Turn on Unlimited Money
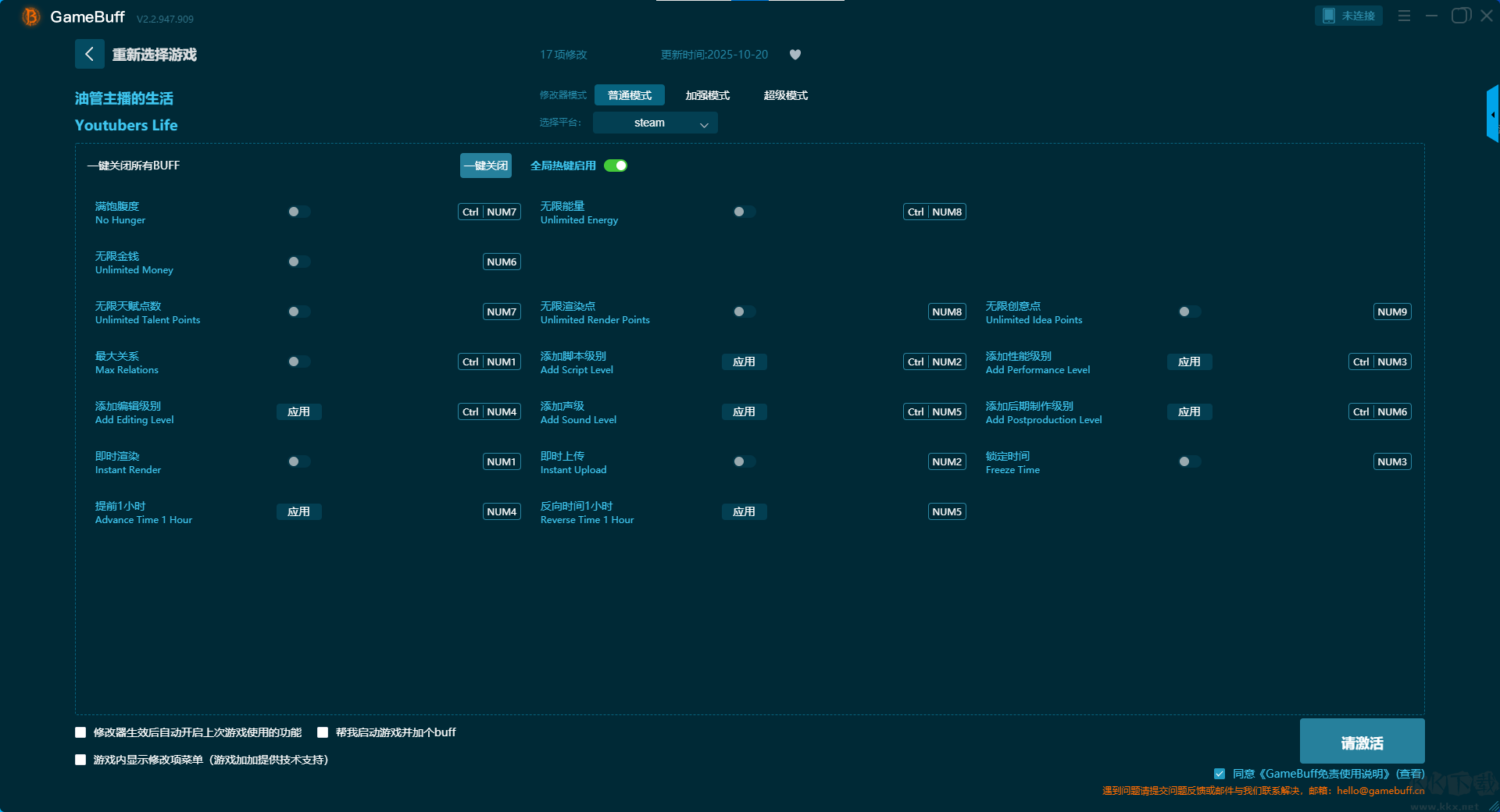The width and height of the screenshot is (1500, 812). pos(298,262)
